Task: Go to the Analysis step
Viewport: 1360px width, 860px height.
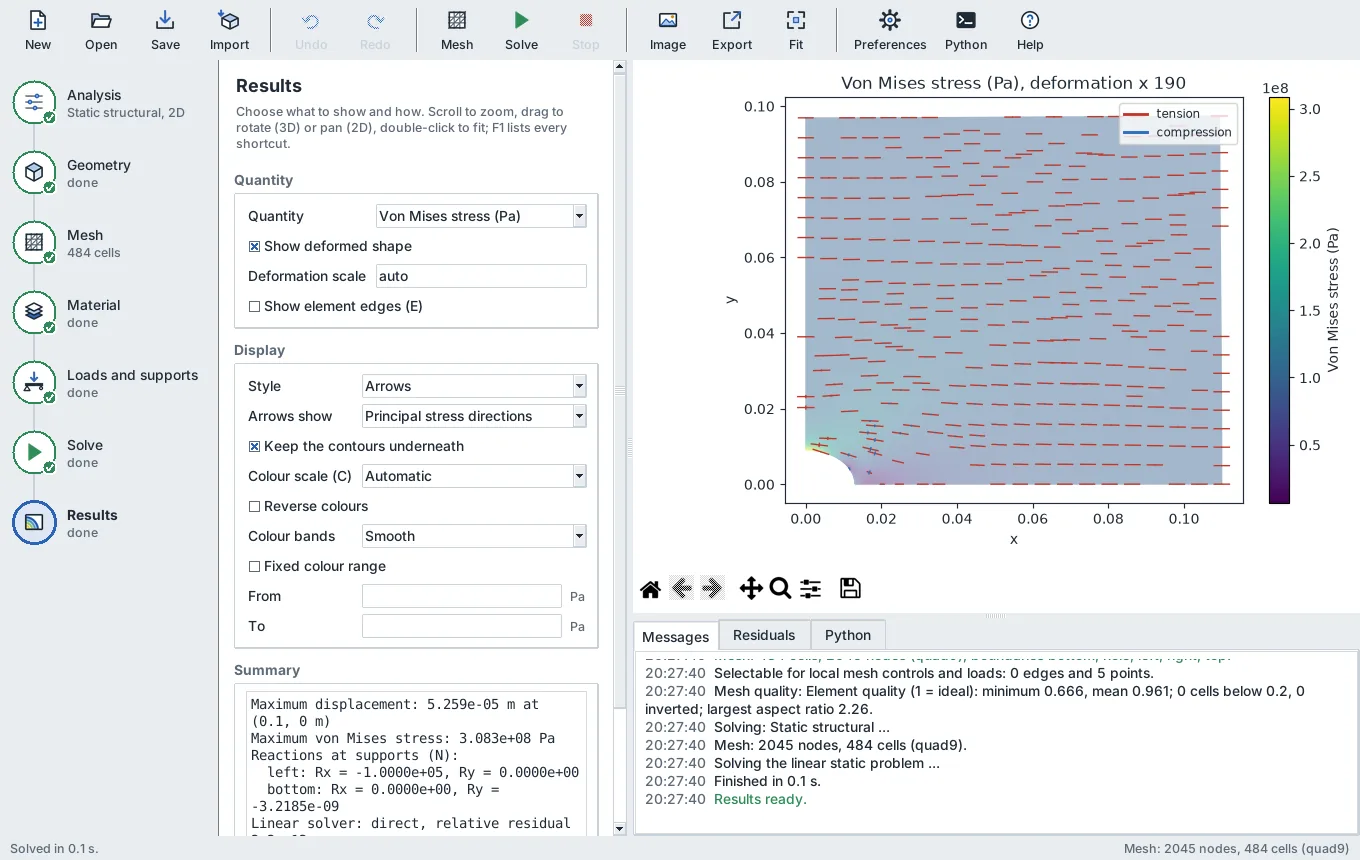Action: [x=108, y=103]
